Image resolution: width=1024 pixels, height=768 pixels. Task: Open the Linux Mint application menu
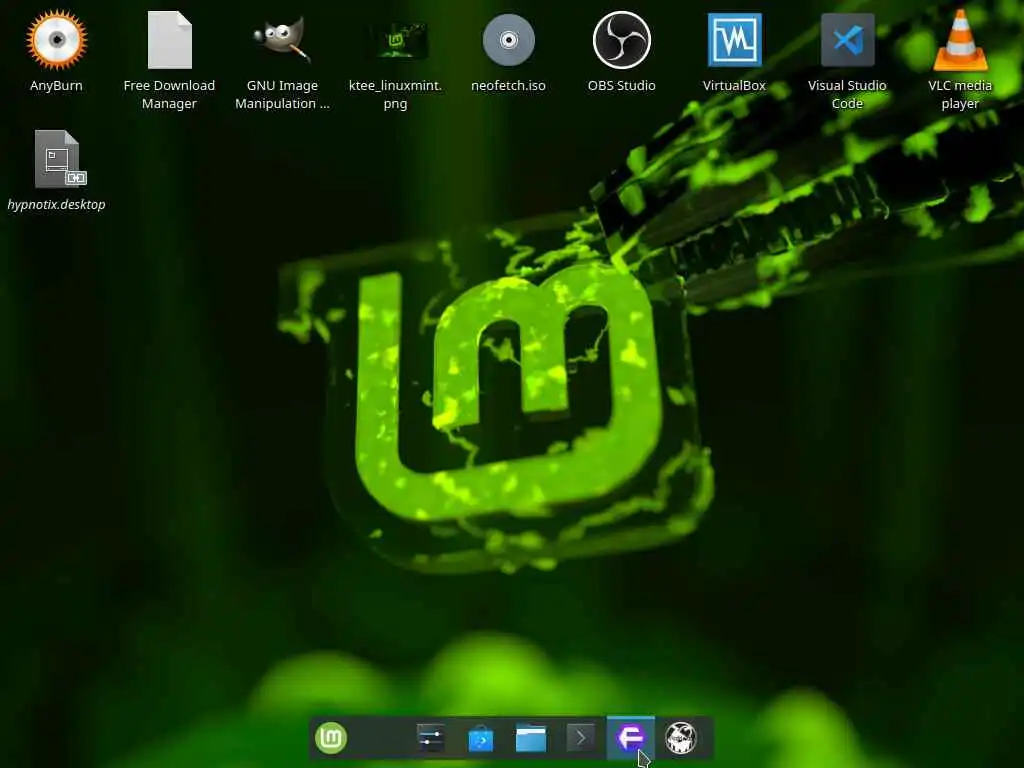click(331, 738)
